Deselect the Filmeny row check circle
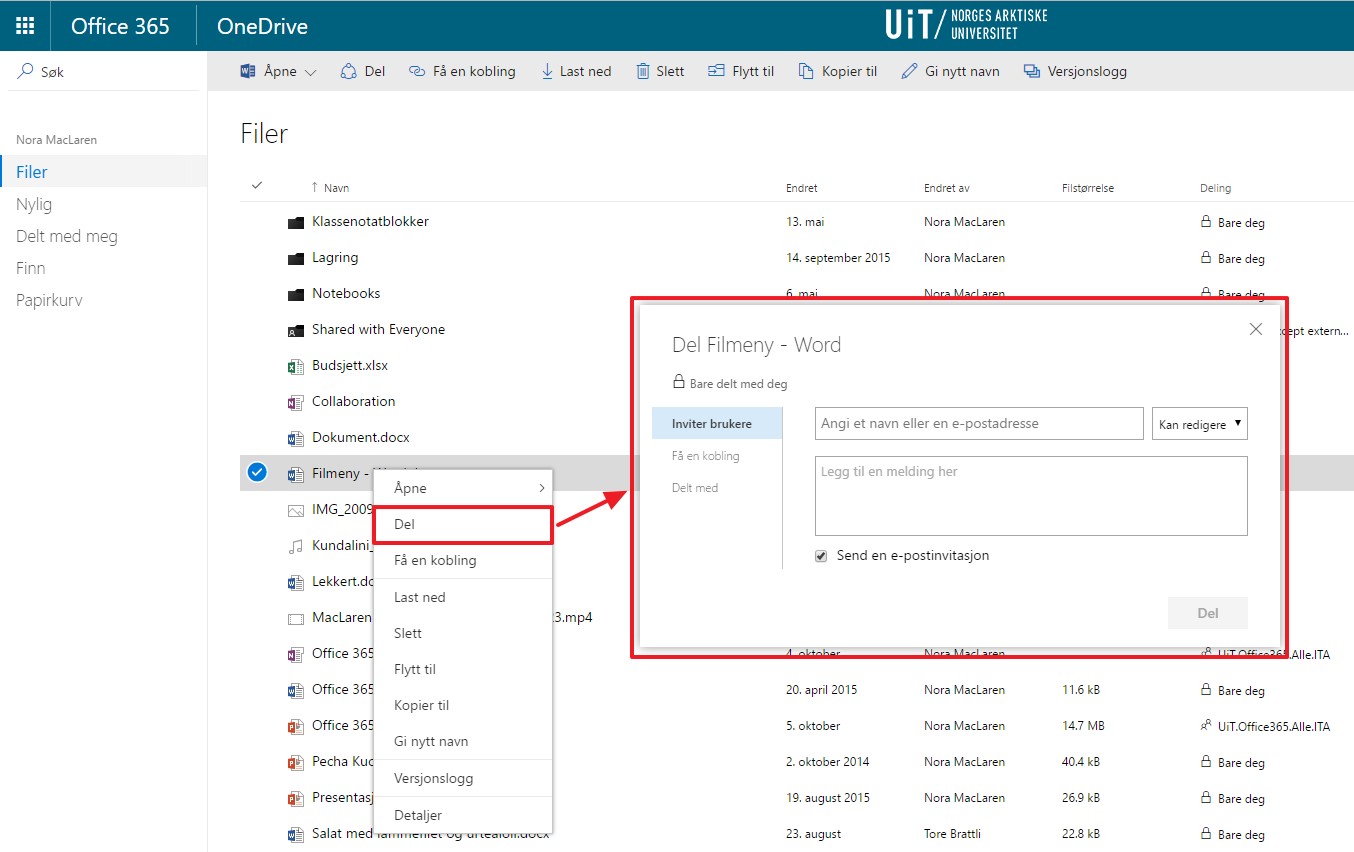The image size is (1354, 852). 257,473
